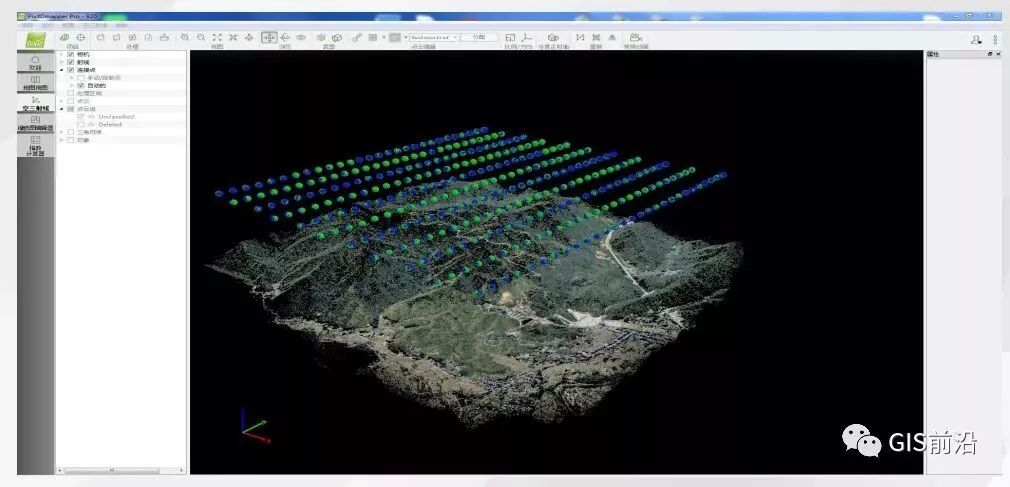1010x487 pixels.
Task: Close the 属性 properties panel
Action: click(x=997, y=54)
